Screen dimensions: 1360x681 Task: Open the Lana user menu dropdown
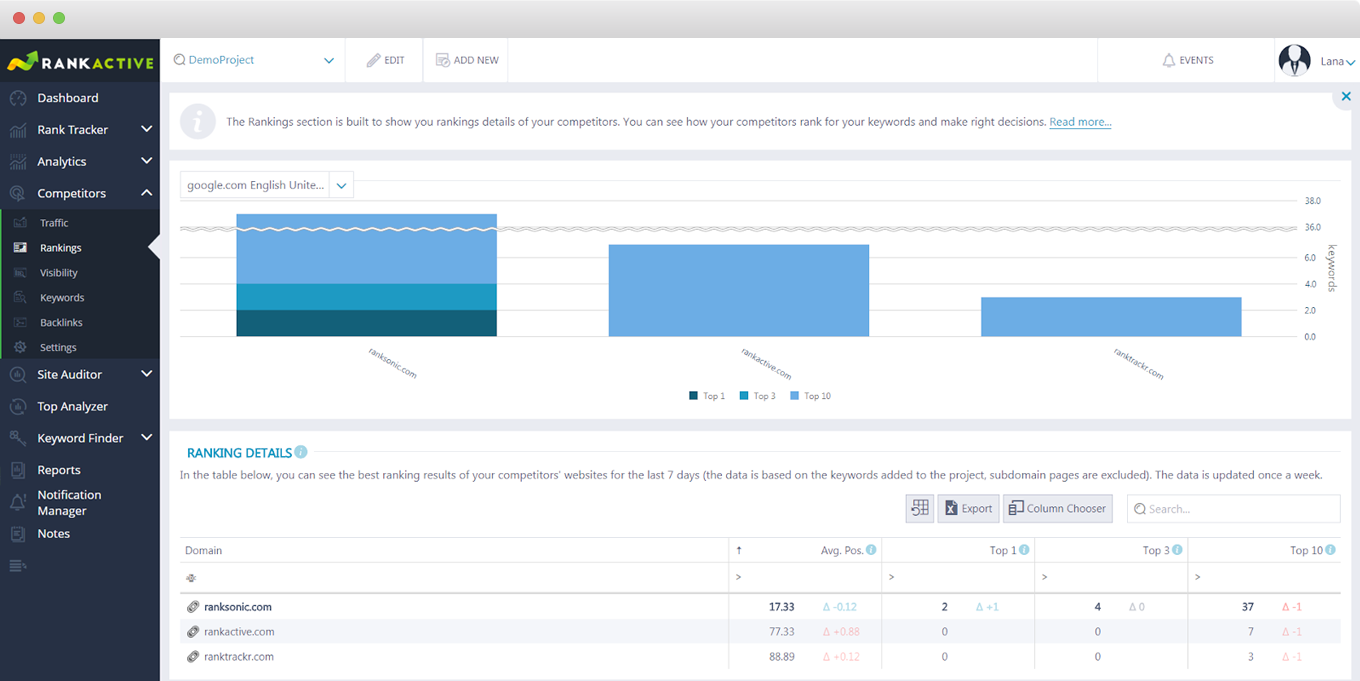(x=1338, y=62)
